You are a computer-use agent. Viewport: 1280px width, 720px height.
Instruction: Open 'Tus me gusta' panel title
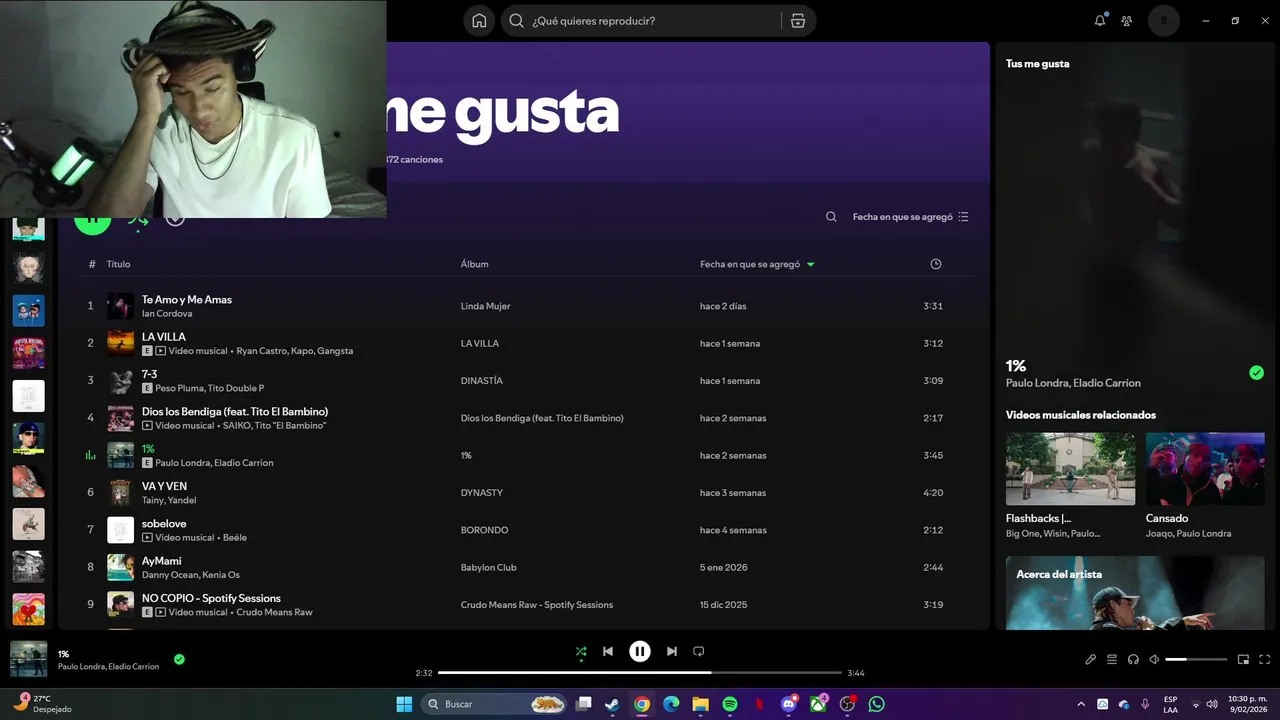tap(1037, 63)
